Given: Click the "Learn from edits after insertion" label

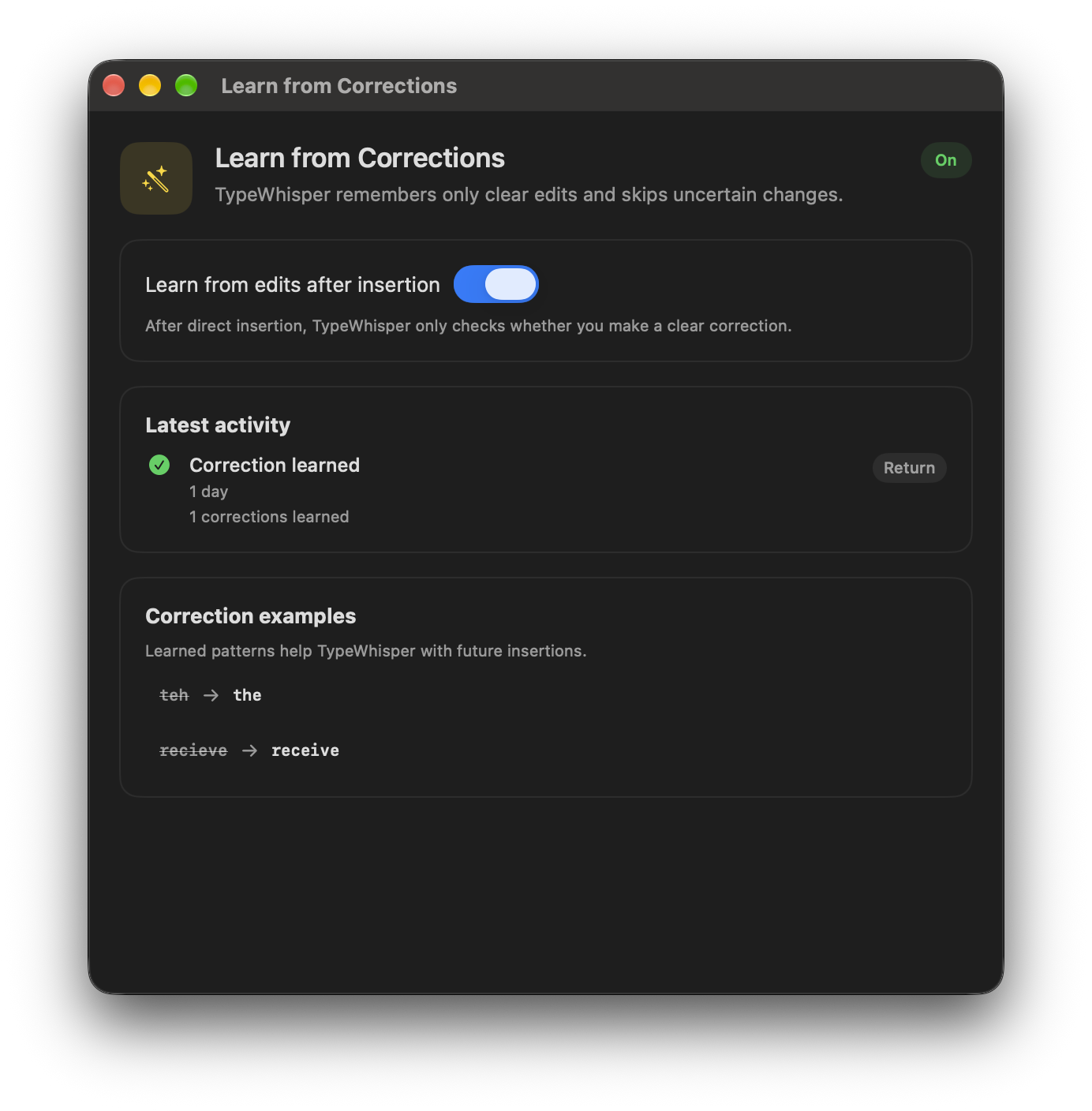Looking at the screenshot, I should (293, 285).
